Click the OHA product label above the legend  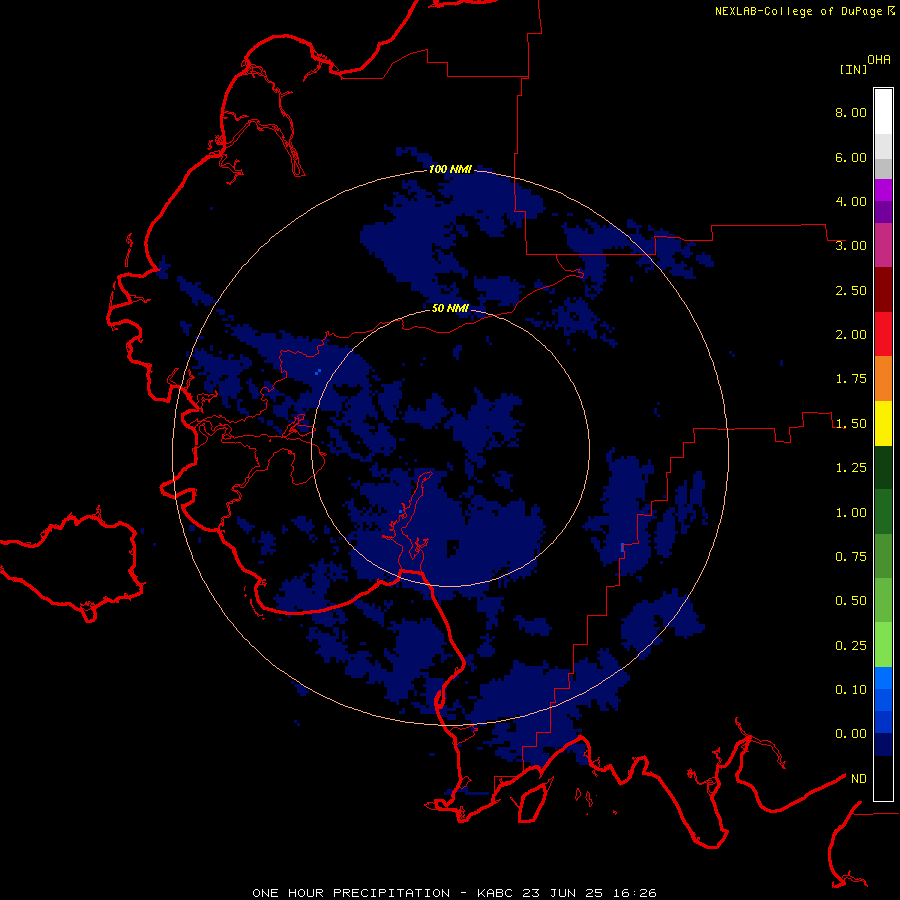coord(879,60)
